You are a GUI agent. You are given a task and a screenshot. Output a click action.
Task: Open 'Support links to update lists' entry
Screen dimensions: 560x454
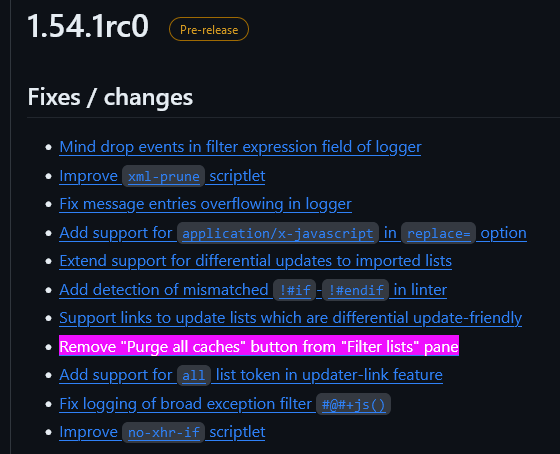point(290,318)
